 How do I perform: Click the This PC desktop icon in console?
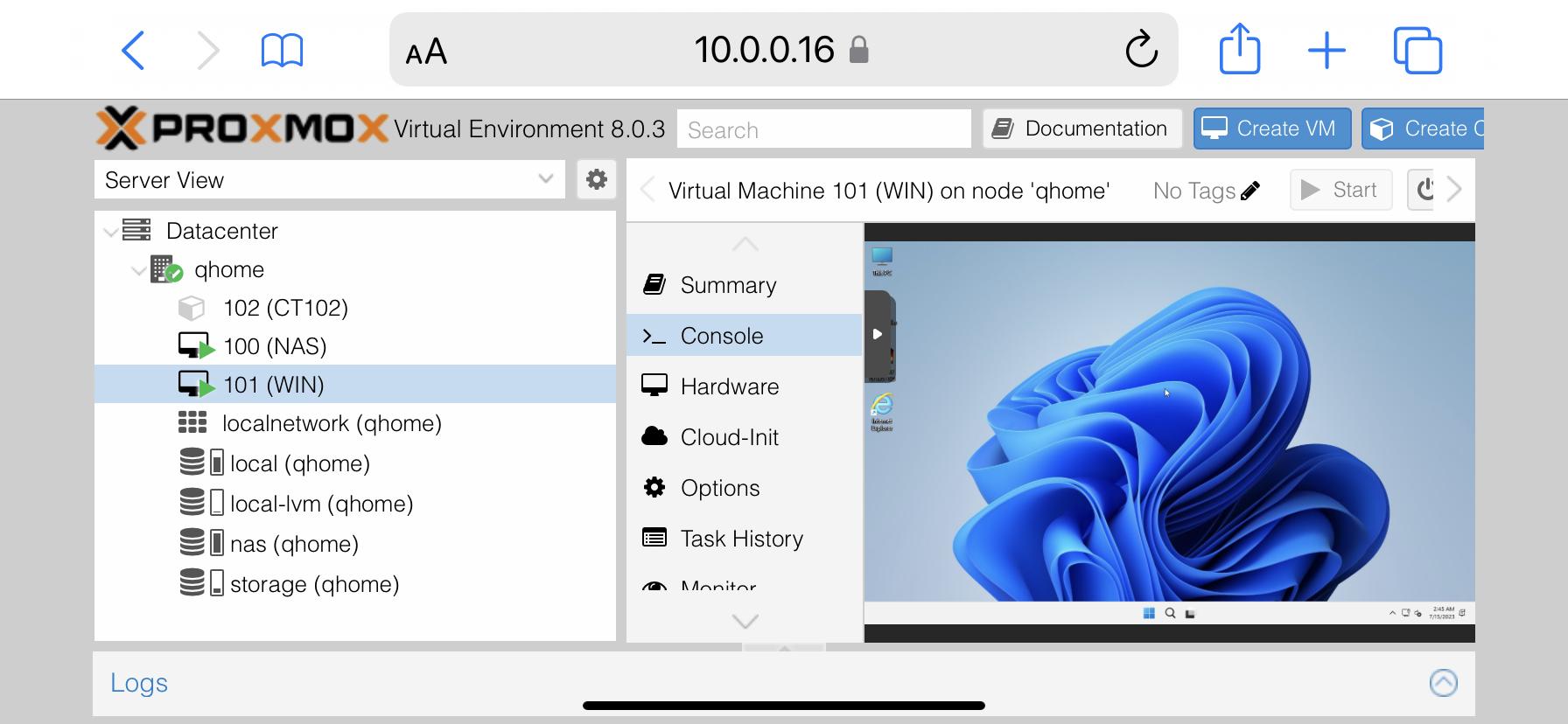point(881,261)
